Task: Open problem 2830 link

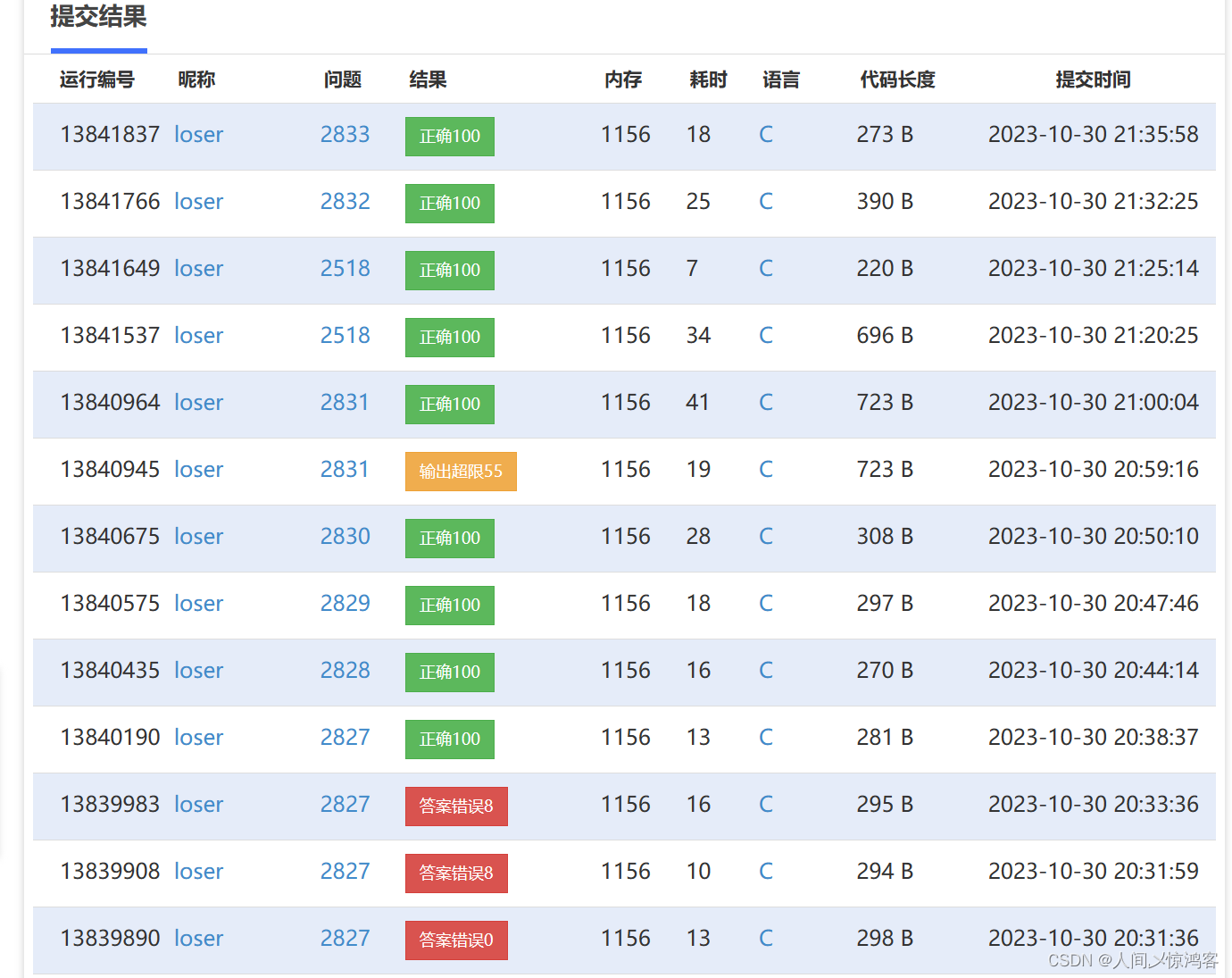Action: point(345,537)
